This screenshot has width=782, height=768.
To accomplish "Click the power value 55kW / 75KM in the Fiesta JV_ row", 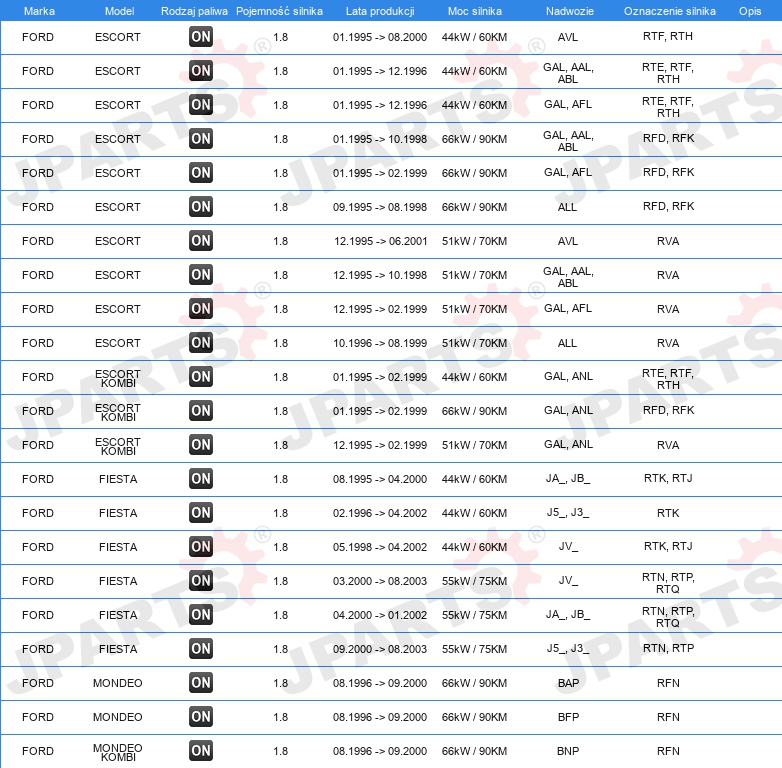I will (x=474, y=581).
